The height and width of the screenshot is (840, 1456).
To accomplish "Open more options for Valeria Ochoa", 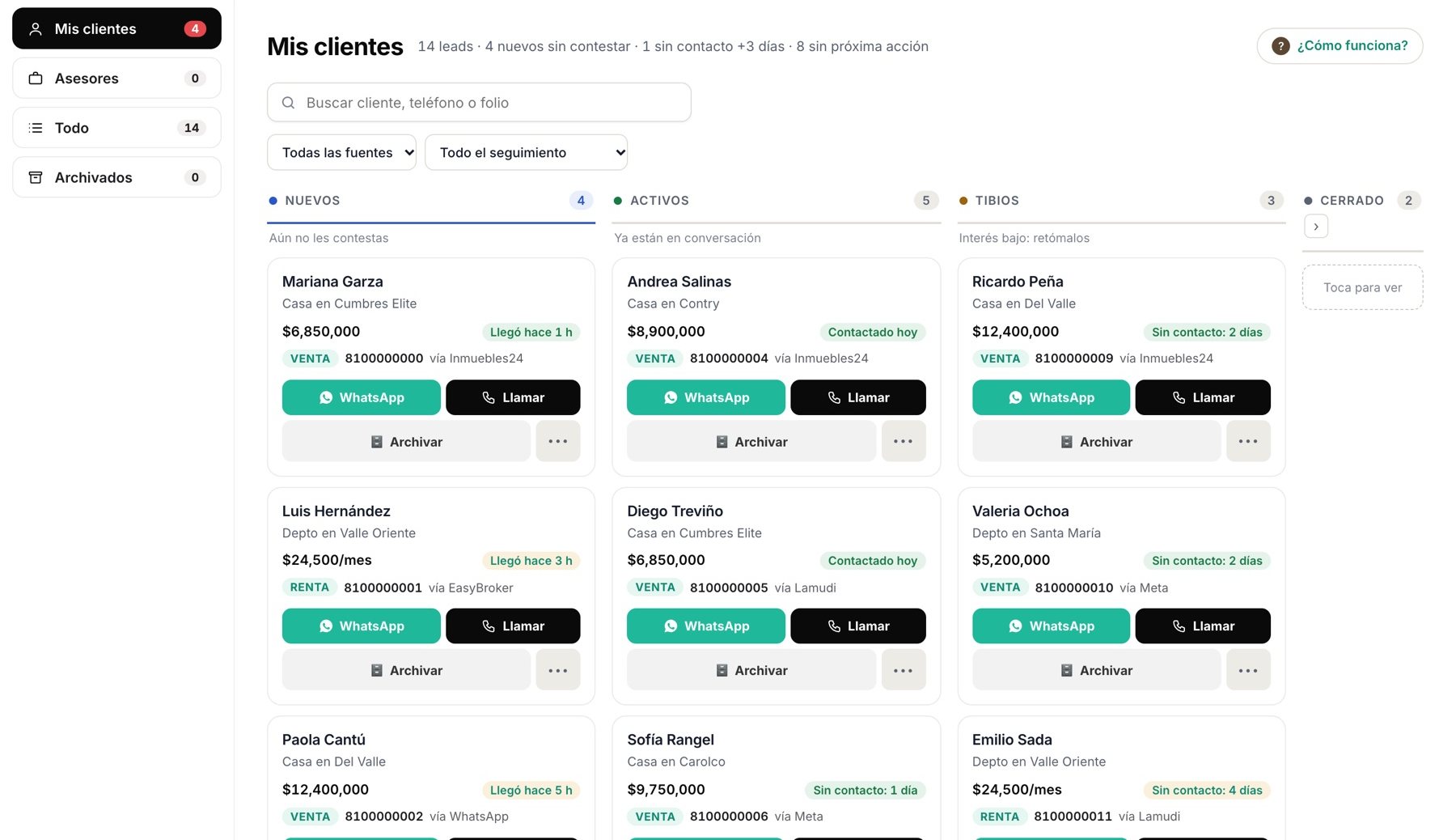I will 1248,670.
